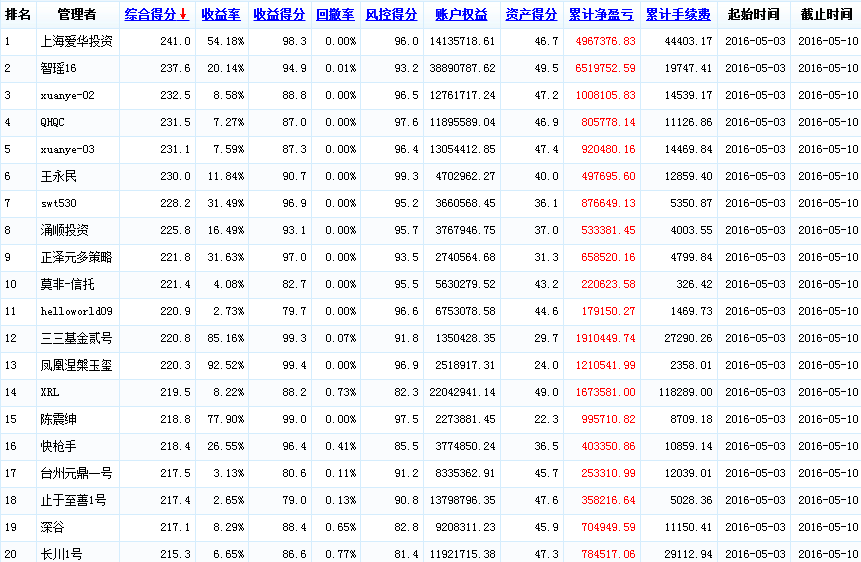Click return rate 92.52%
This screenshot has width=861, height=562.
(226, 365)
